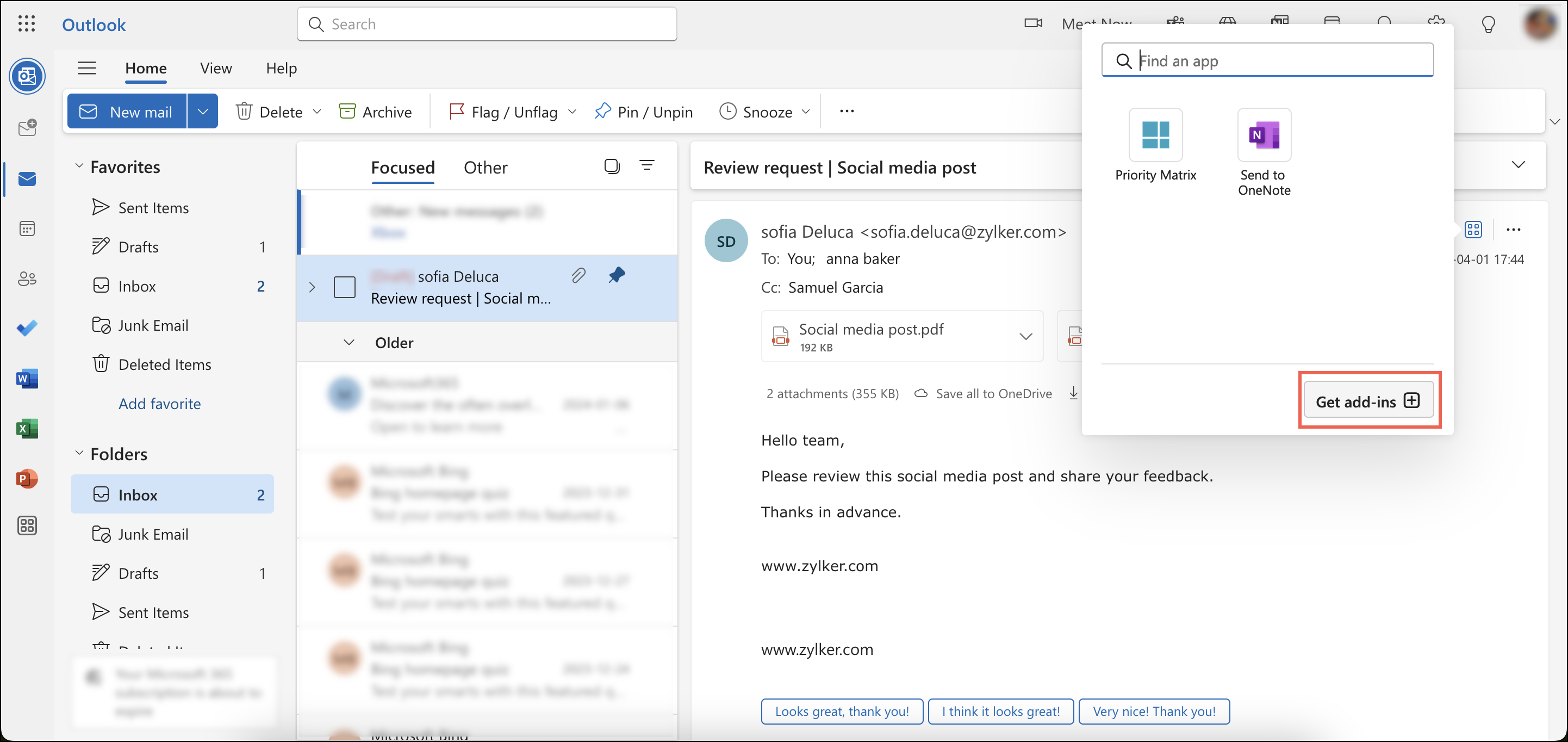This screenshot has height=742, width=1568.
Task: Open the app launcher waffle icon
Action: pos(27,24)
